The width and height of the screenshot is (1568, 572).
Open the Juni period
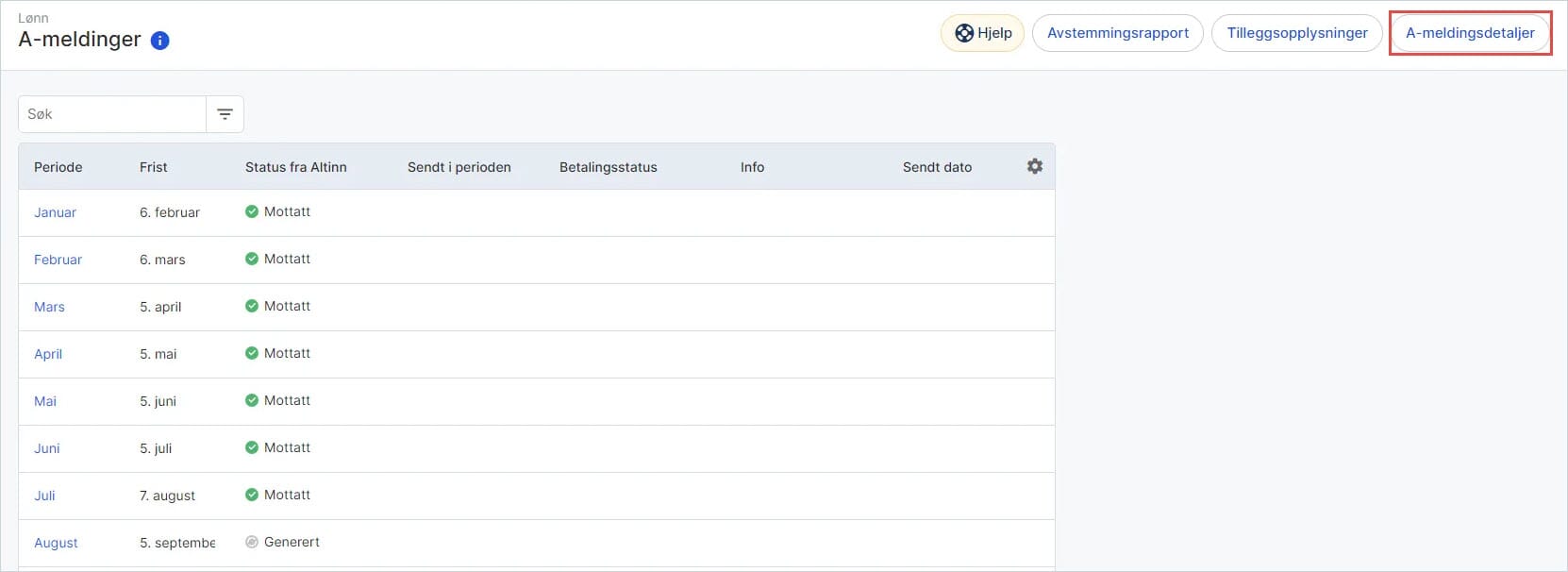tap(47, 448)
